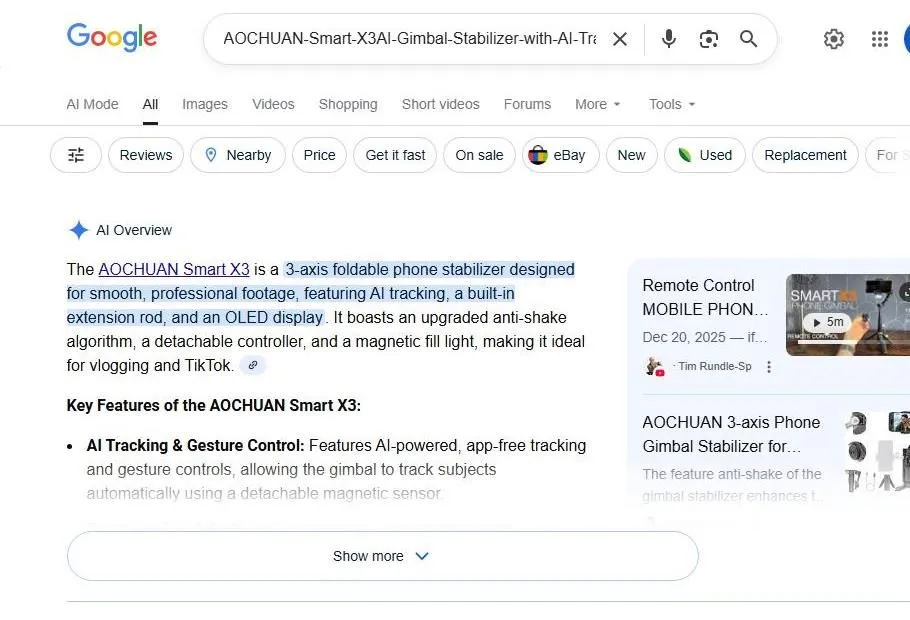Click the AI Overview label text

134,230
